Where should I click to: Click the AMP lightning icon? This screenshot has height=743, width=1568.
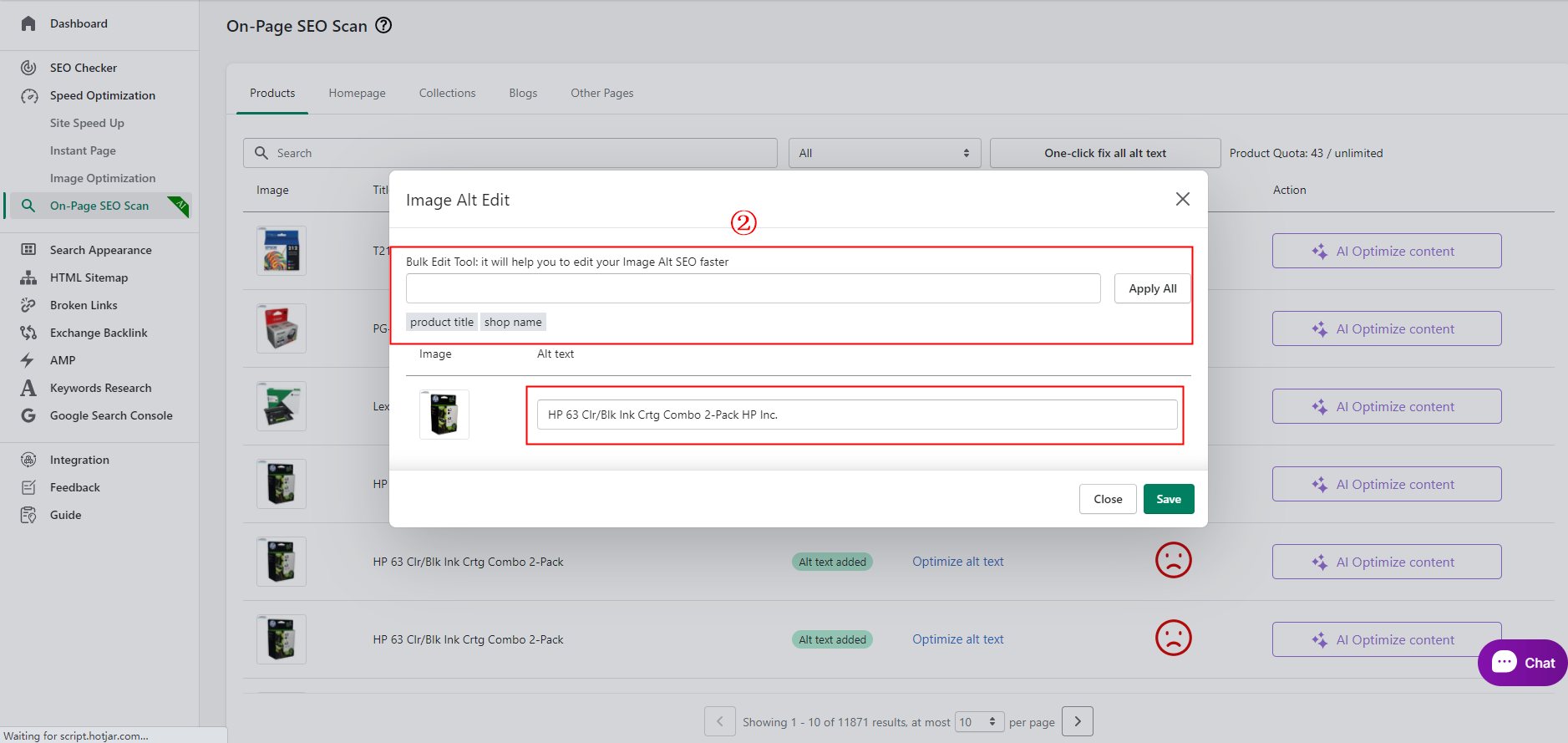28,360
